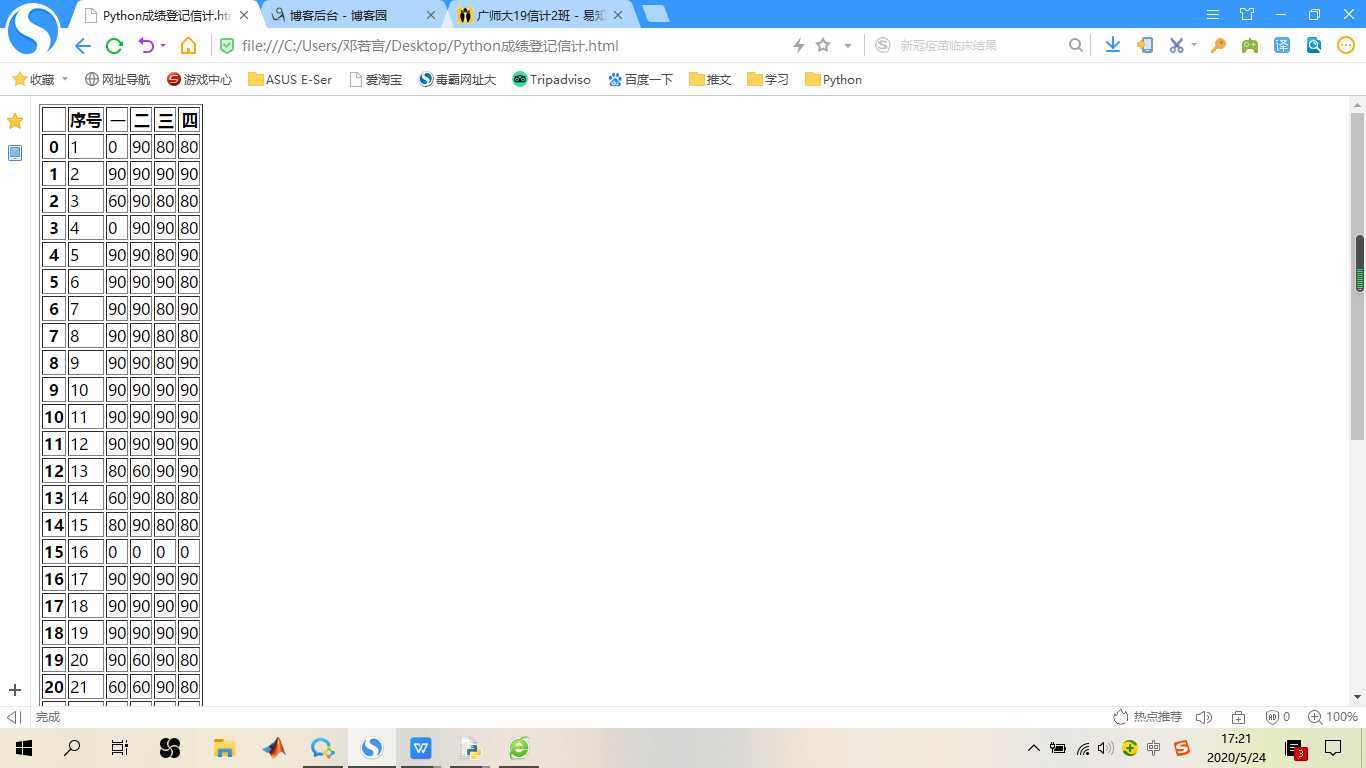Open the Windows Start menu
Screen dimensions: 1366x768
coord(23,747)
